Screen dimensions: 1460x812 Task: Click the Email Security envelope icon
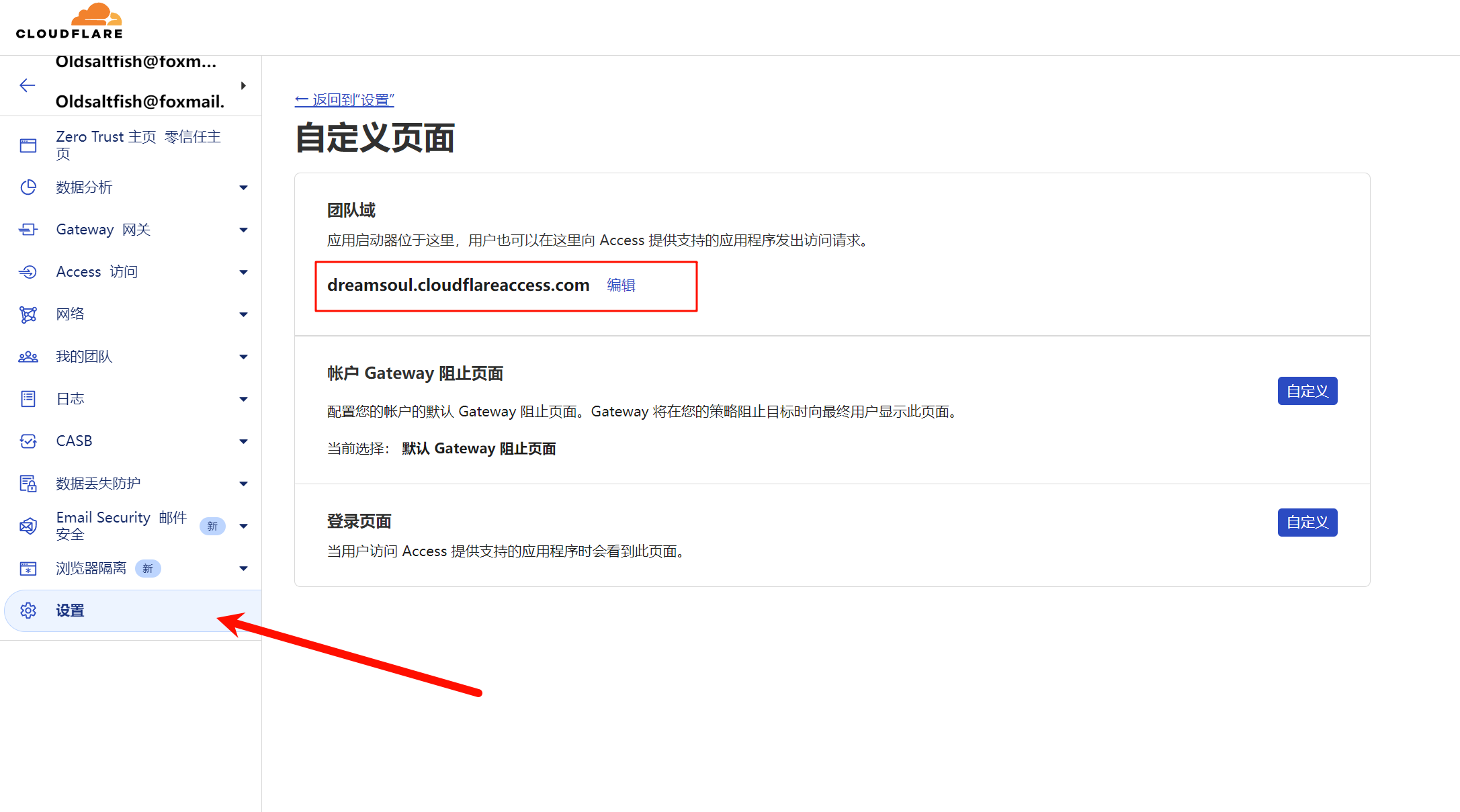point(28,526)
